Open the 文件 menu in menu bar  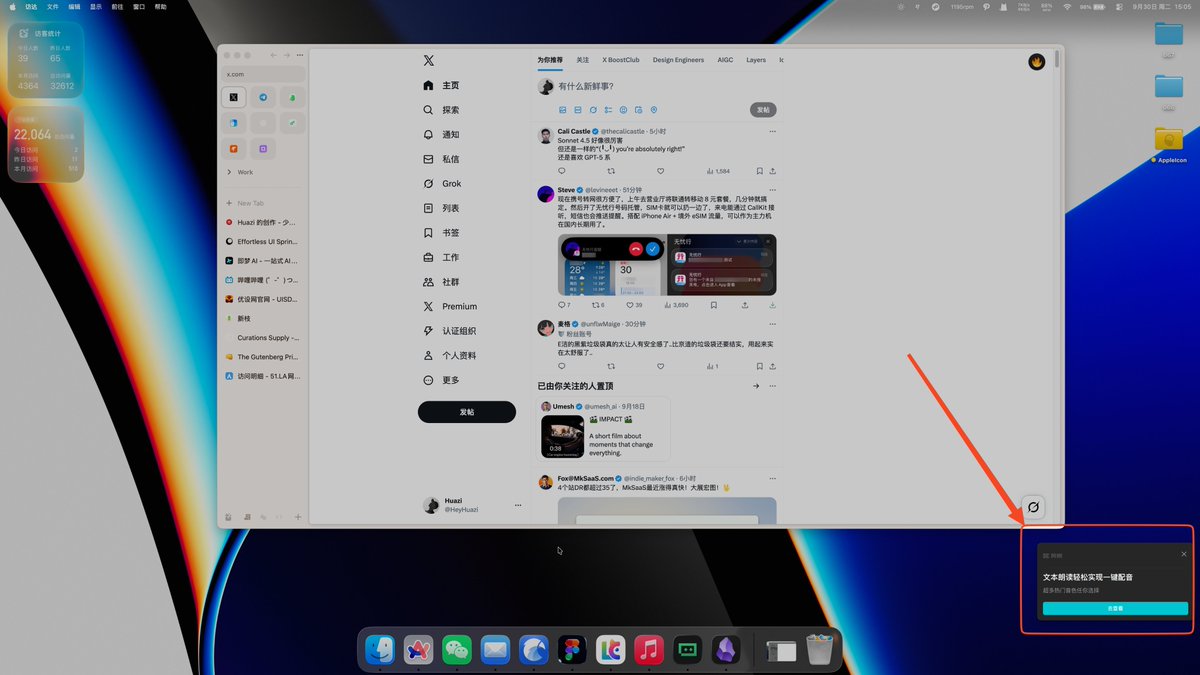[x=53, y=6]
